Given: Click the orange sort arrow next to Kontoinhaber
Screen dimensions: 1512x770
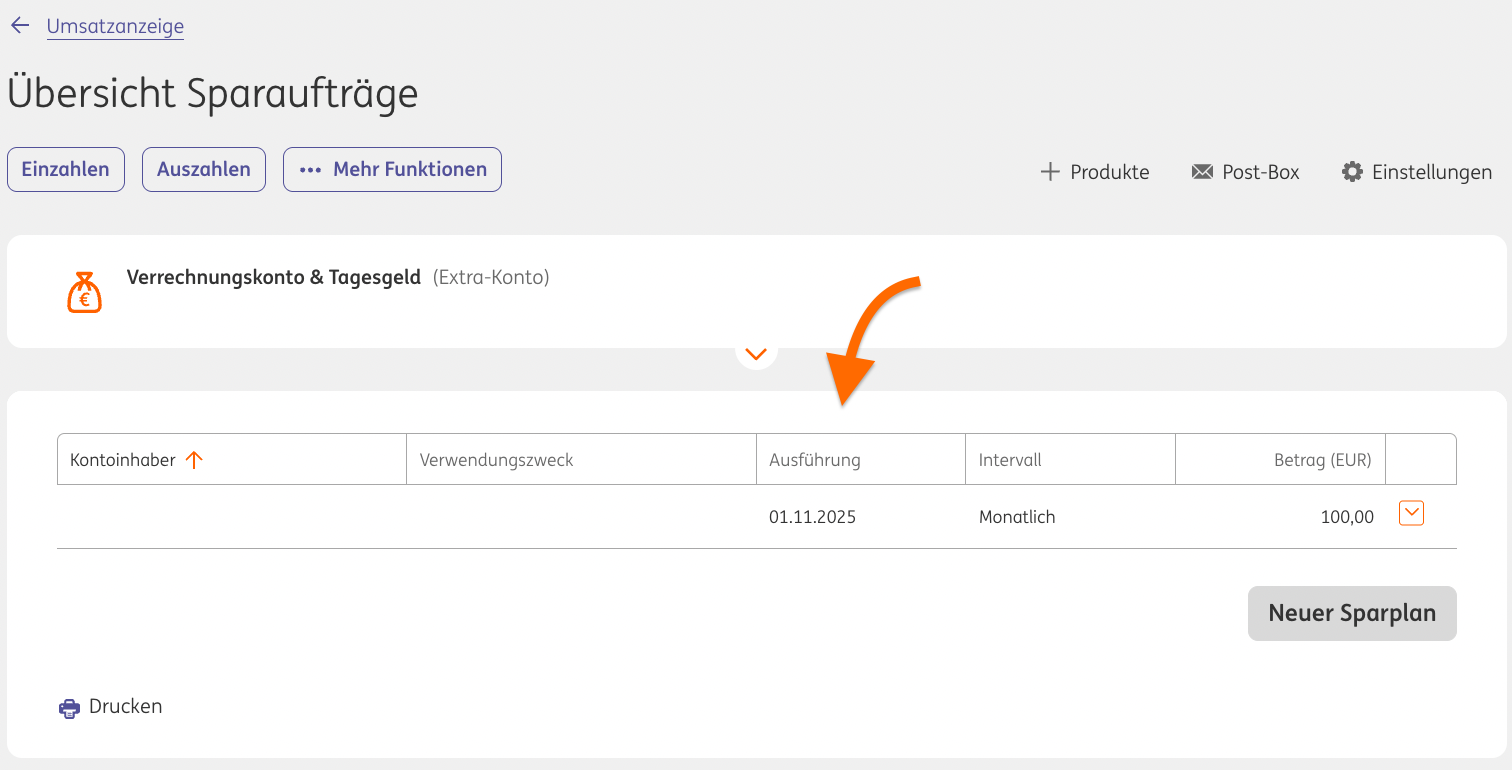Looking at the screenshot, I should pyautogui.click(x=194, y=460).
